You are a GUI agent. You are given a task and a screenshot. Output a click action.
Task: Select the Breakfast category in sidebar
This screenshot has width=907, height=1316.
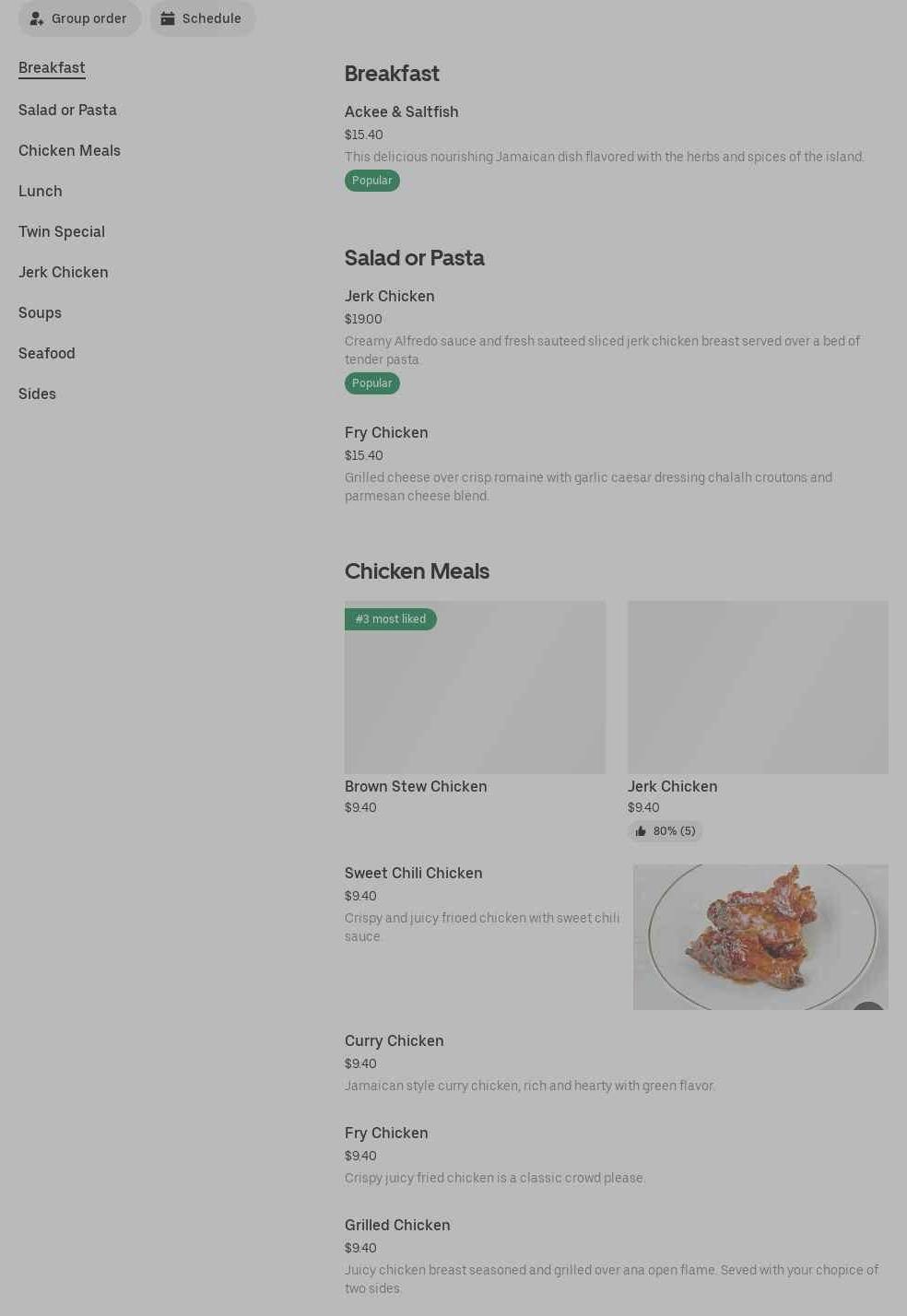[52, 68]
